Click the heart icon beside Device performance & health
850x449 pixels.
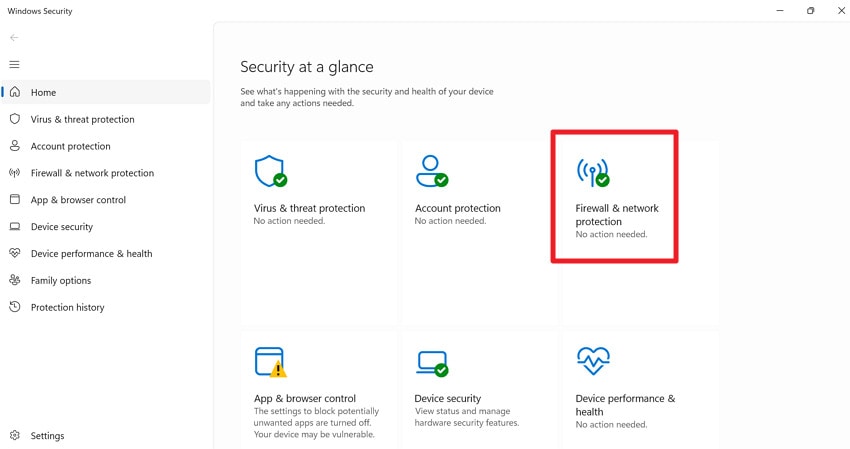click(x=15, y=253)
